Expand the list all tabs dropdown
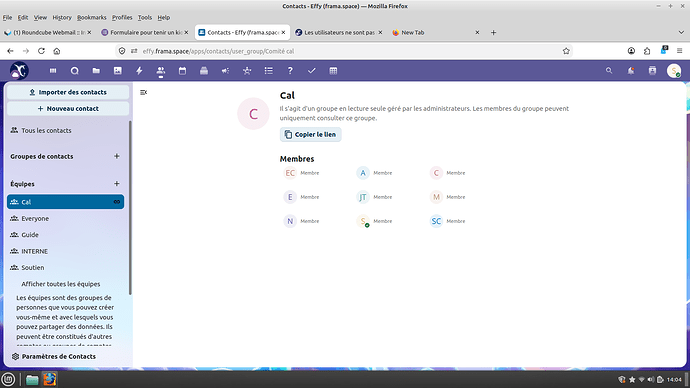690x388 pixels. (x=681, y=33)
